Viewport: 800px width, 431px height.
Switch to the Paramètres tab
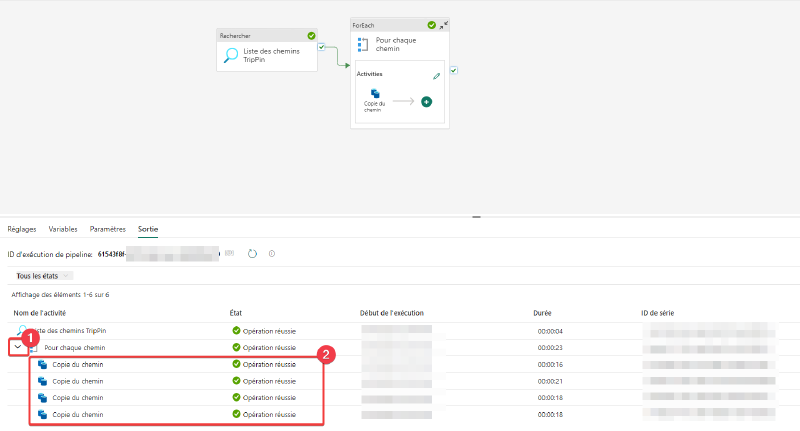108,229
